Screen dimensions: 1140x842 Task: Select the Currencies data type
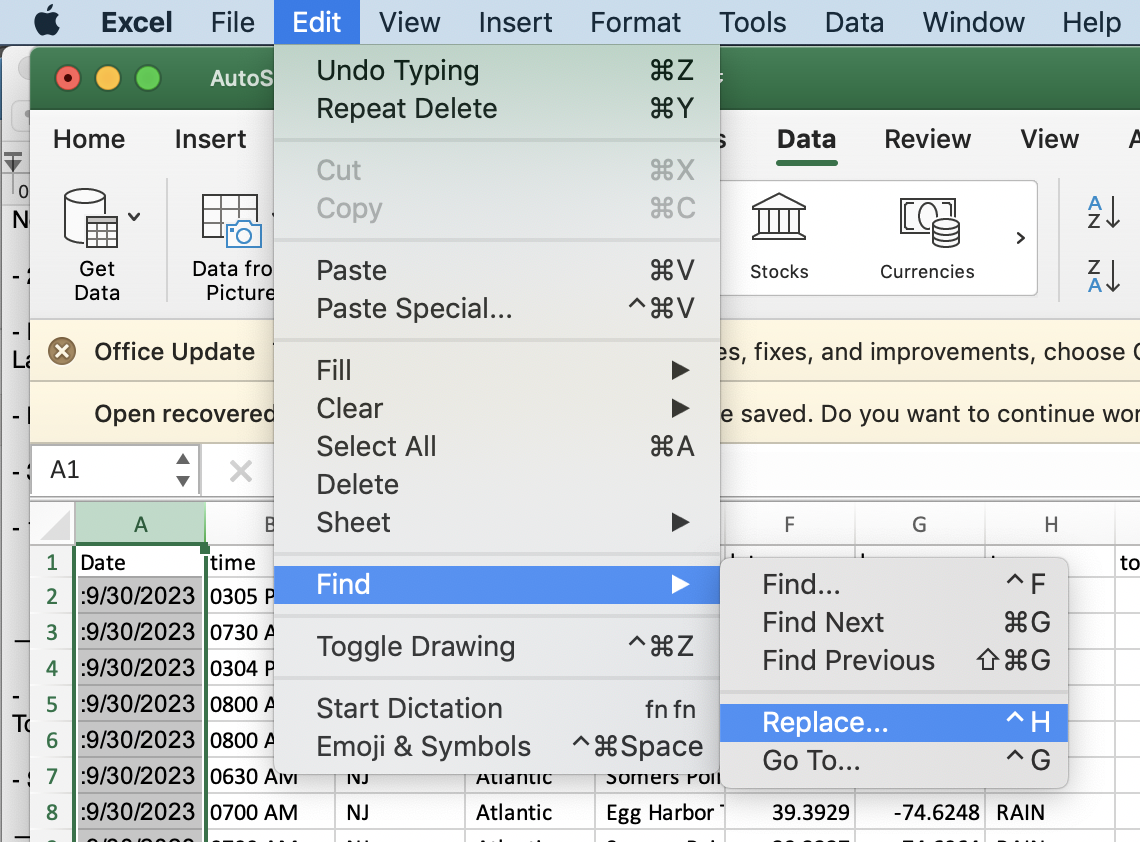coord(927,236)
